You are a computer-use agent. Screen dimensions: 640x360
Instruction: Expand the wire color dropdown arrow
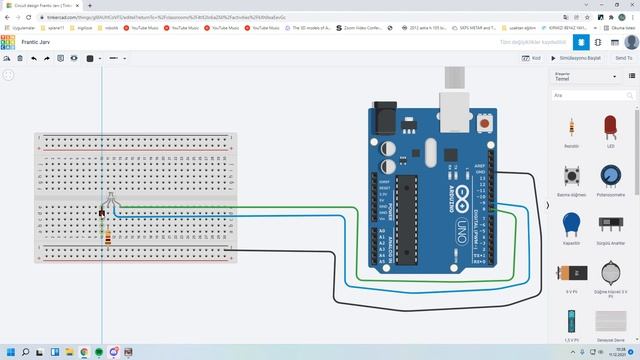(100, 59)
